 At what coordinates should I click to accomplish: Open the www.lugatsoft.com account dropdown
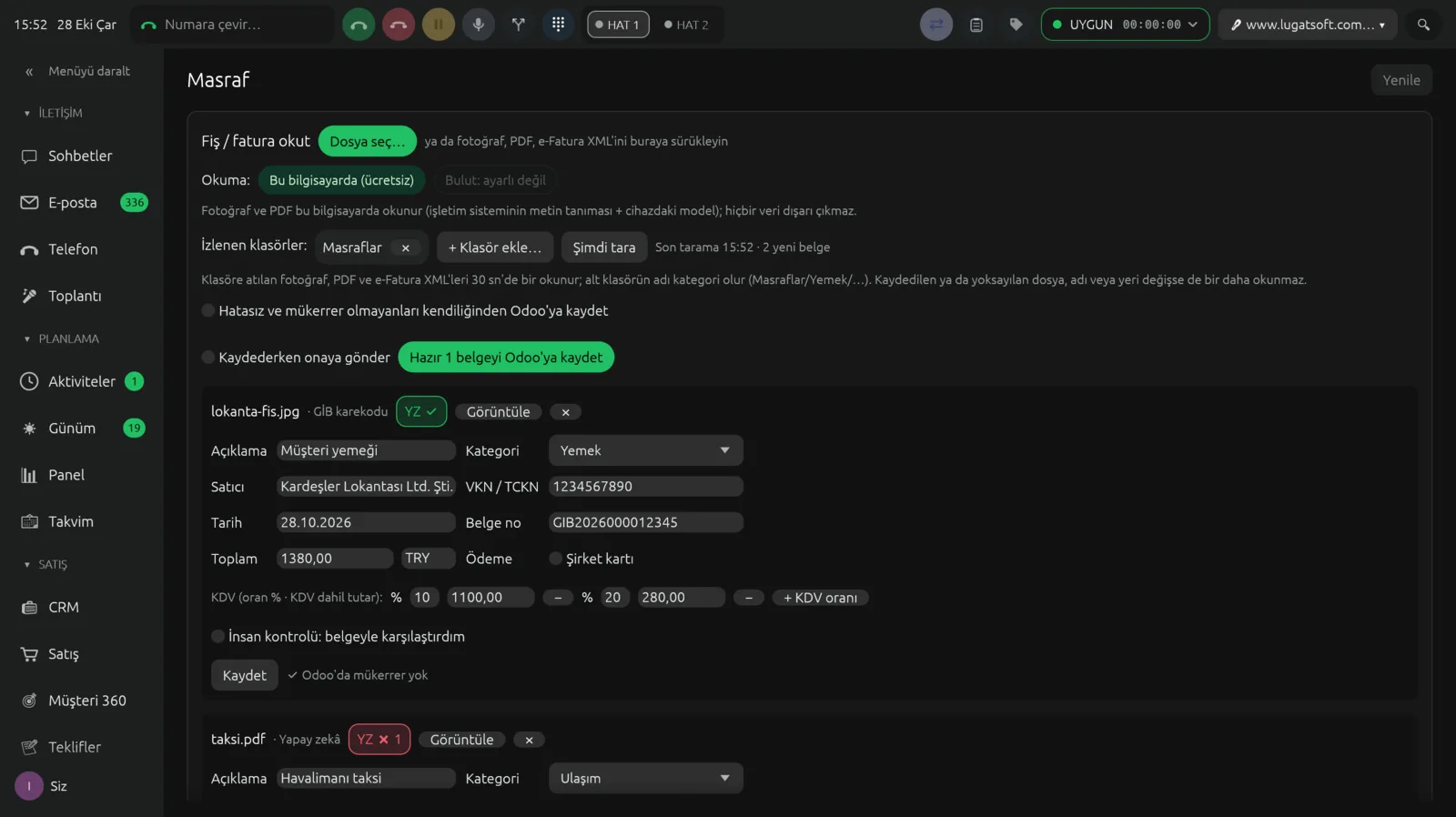pos(1308,25)
